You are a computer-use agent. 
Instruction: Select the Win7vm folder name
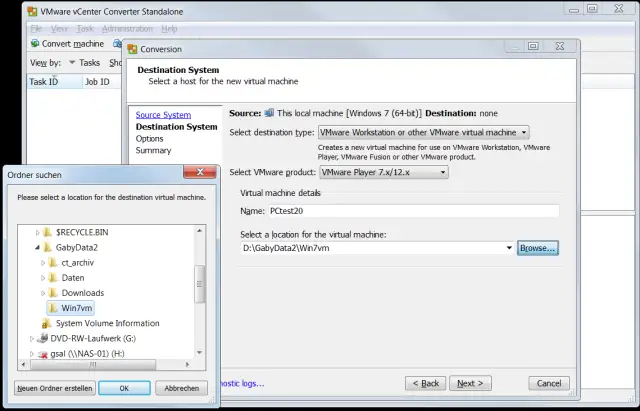[x=77, y=308]
